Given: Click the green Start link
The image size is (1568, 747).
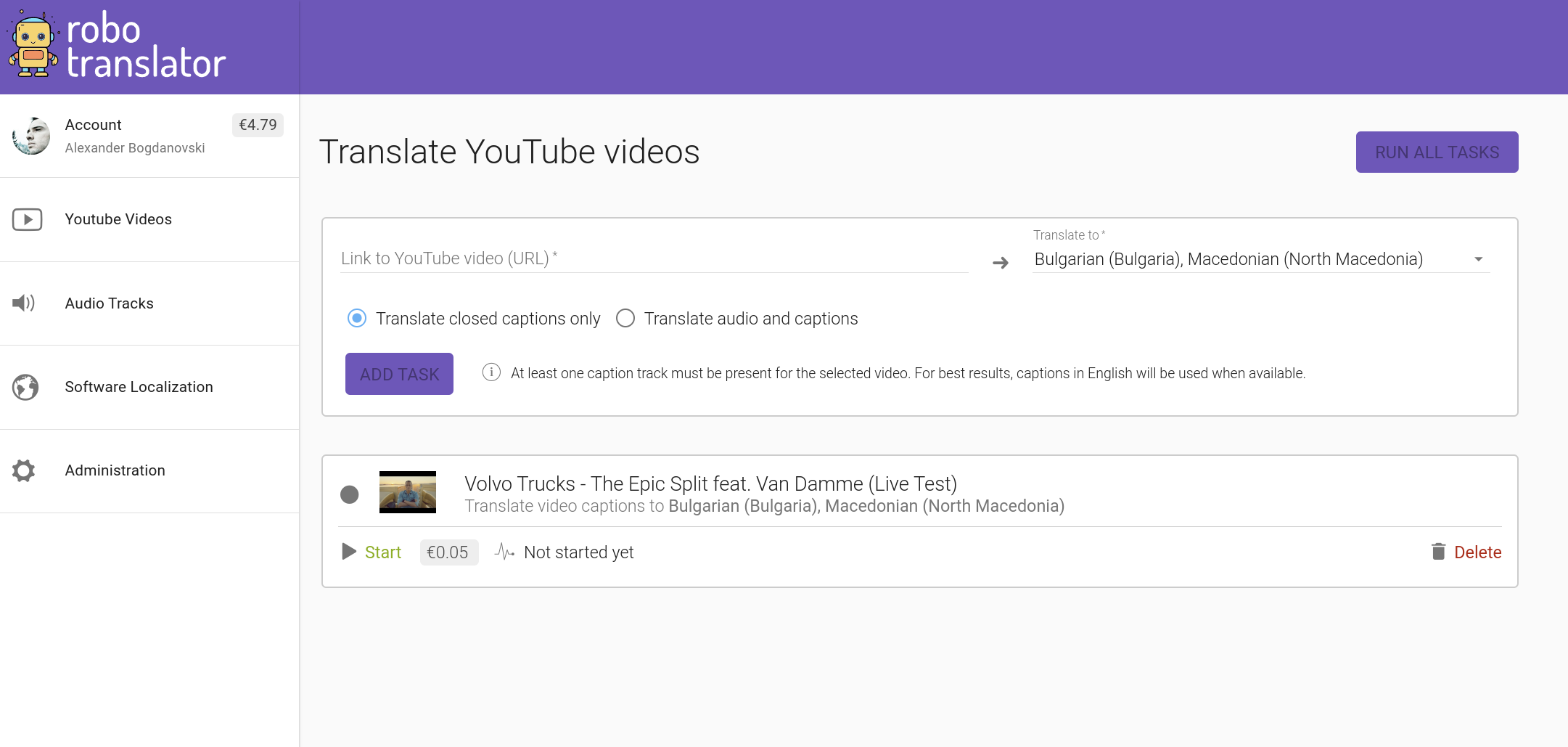Looking at the screenshot, I should tap(383, 552).
